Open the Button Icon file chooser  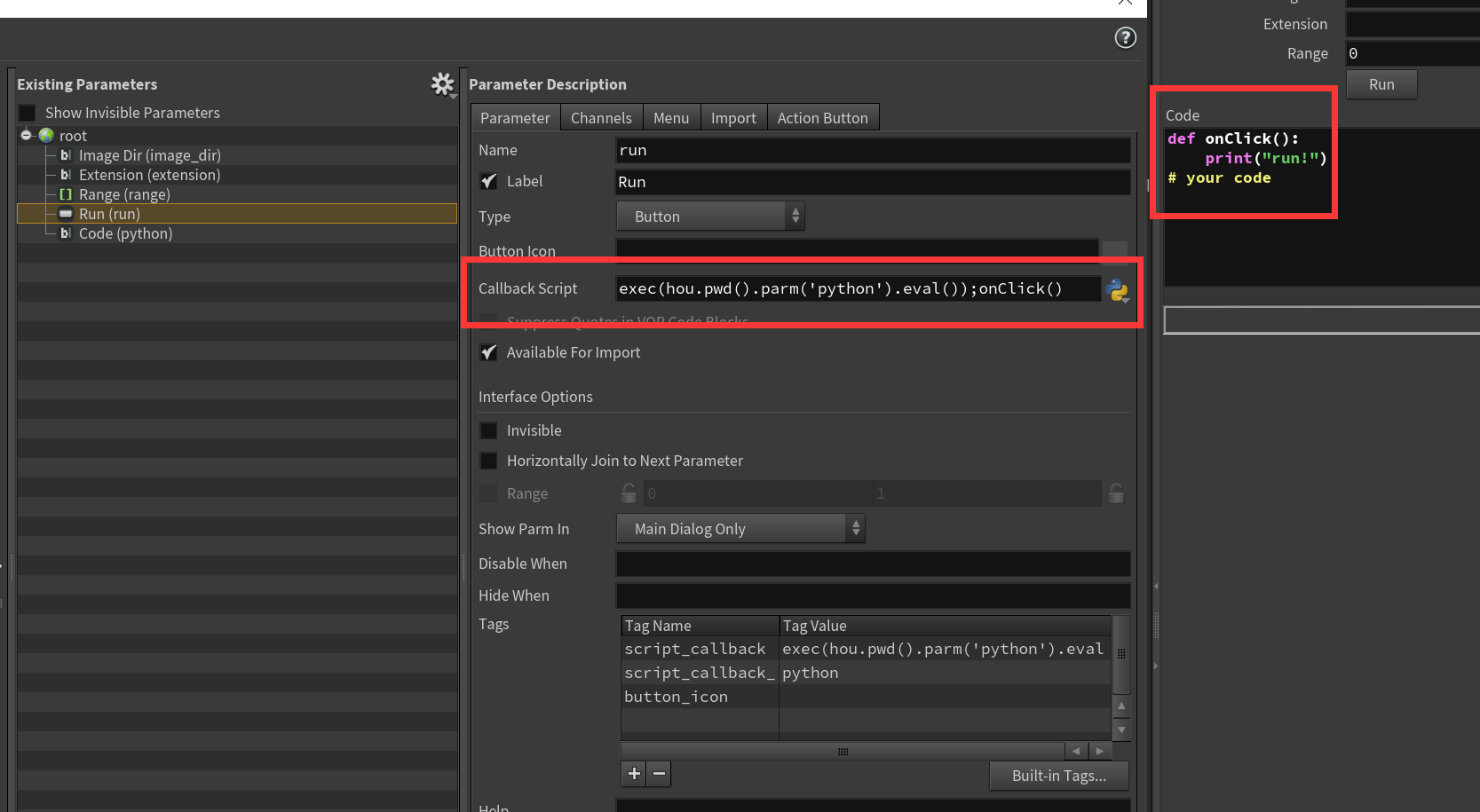point(1114,251)
